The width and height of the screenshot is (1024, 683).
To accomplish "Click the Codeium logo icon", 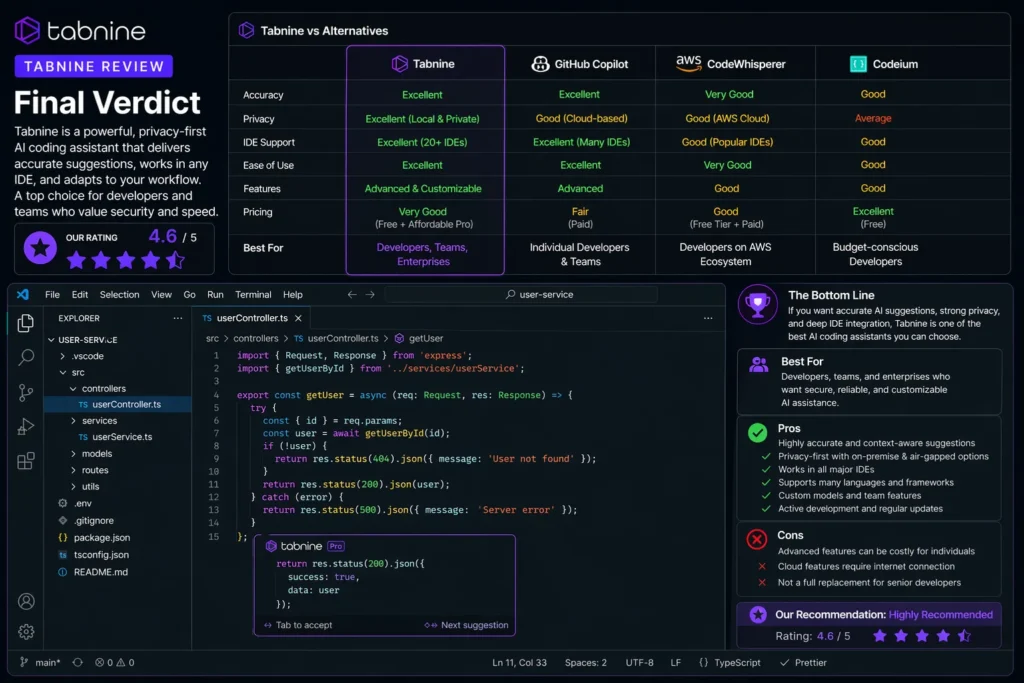I will (x=858, y=64).
